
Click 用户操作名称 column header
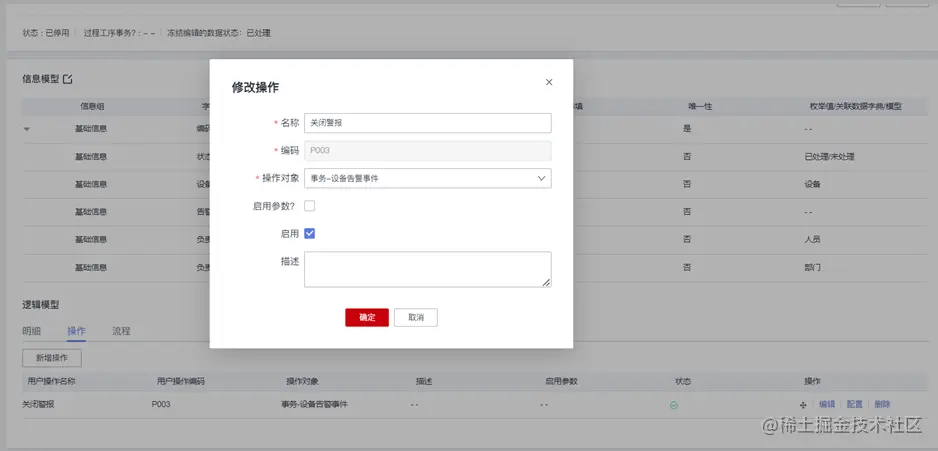click(51, 382)
